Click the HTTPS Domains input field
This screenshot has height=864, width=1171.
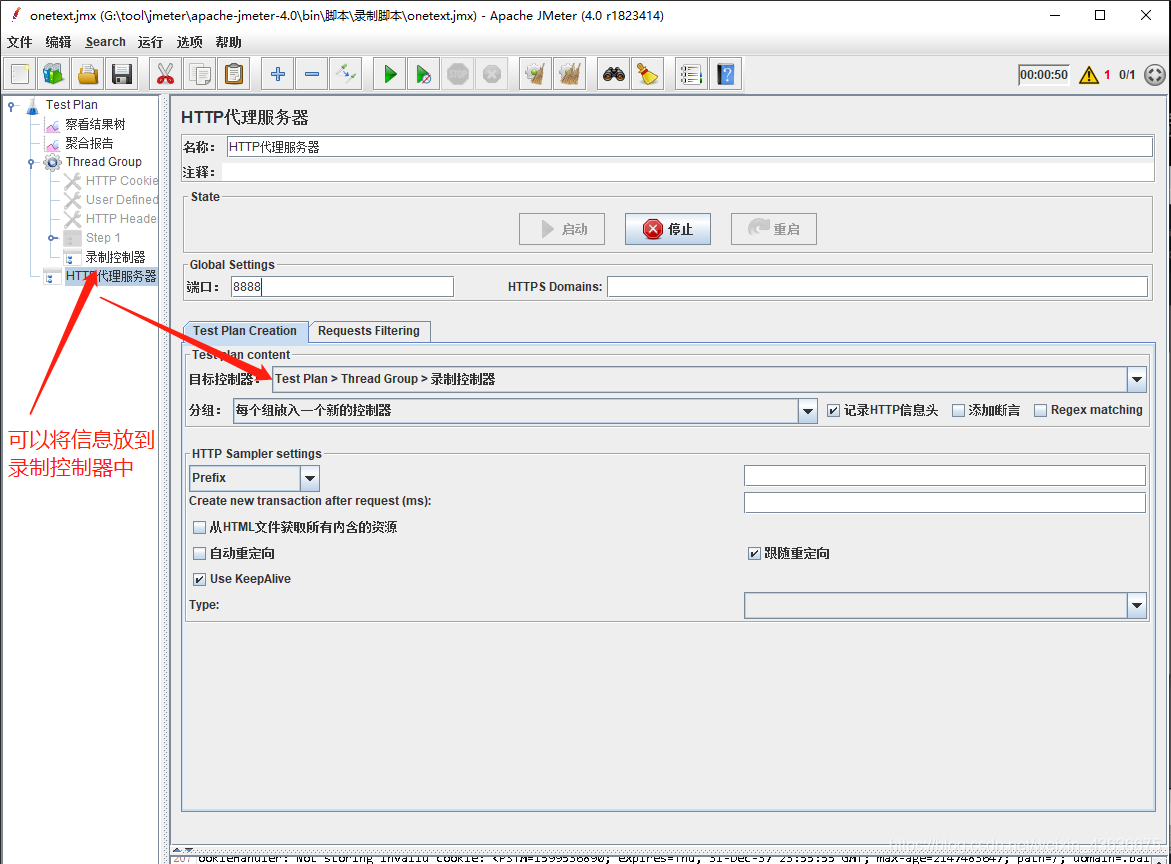pos(878,287)
